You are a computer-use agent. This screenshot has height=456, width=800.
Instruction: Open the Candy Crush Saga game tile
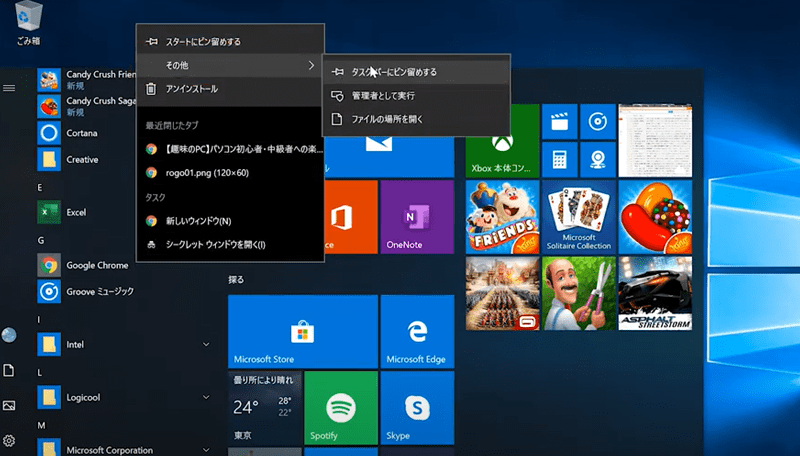tap(655, 217)
